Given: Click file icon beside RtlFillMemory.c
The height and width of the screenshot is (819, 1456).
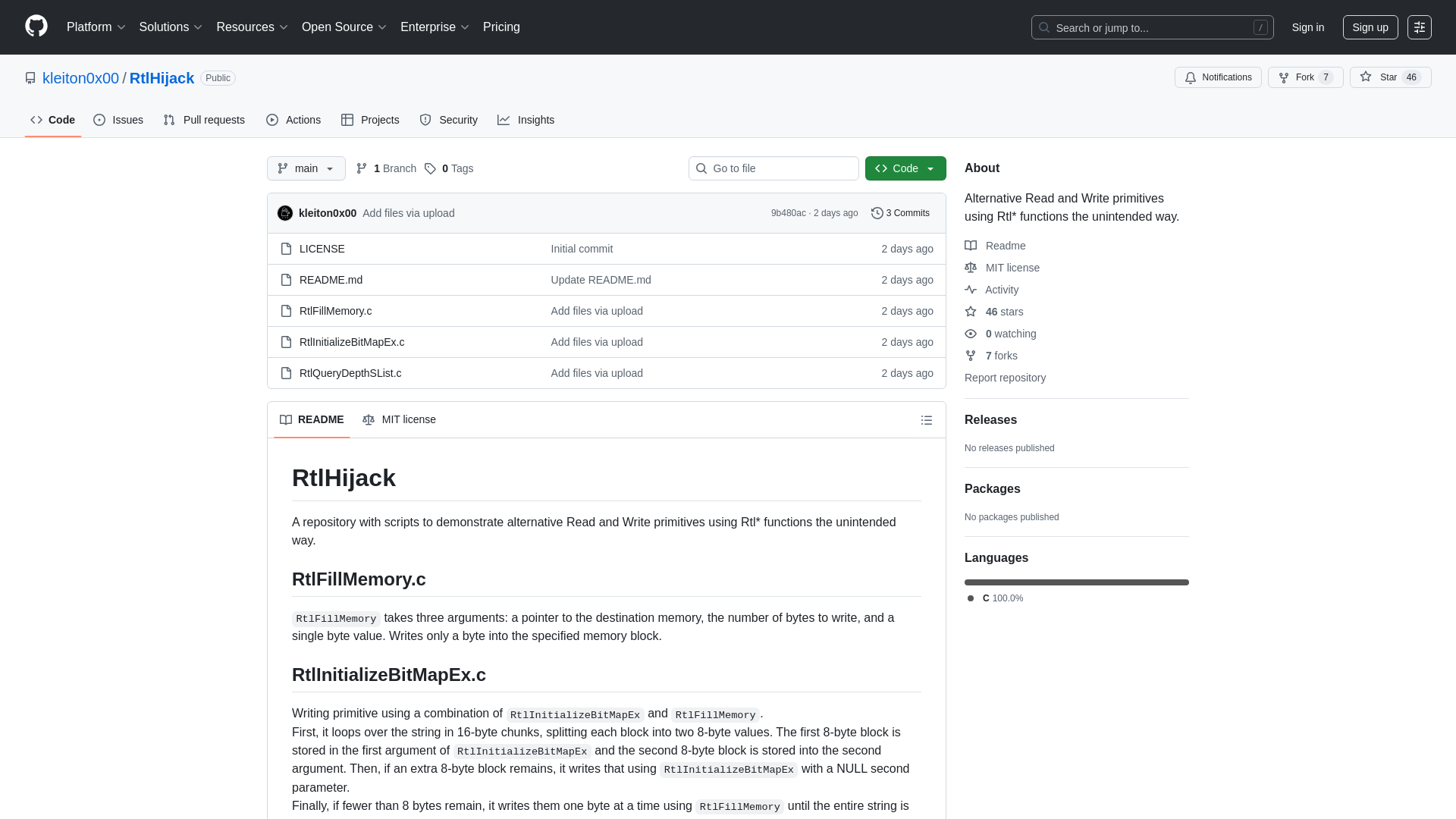Looking at the screenshot, I should point(286,311).
